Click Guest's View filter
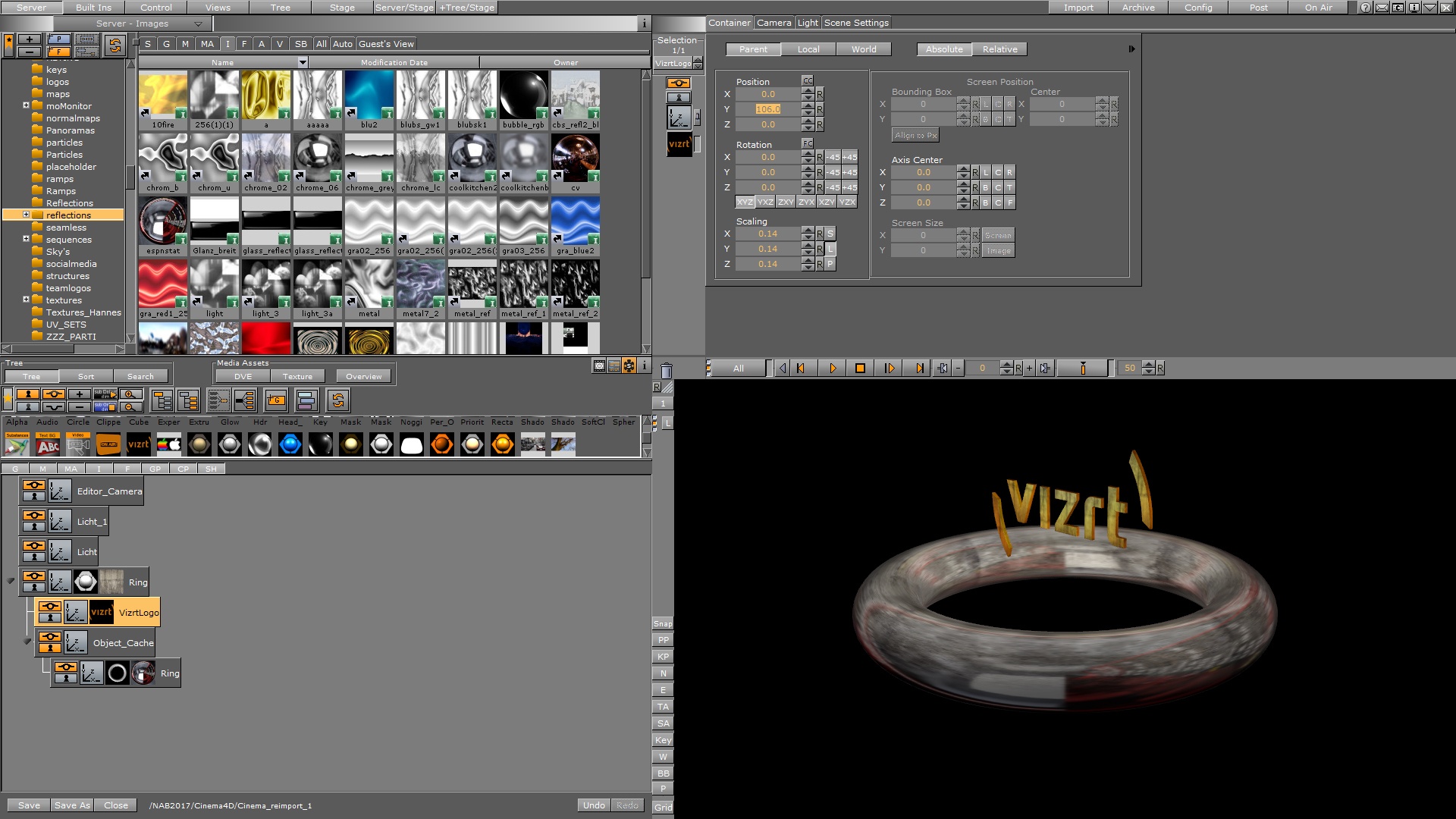Viewport: 1456px width, 819px height. (386, 44)
